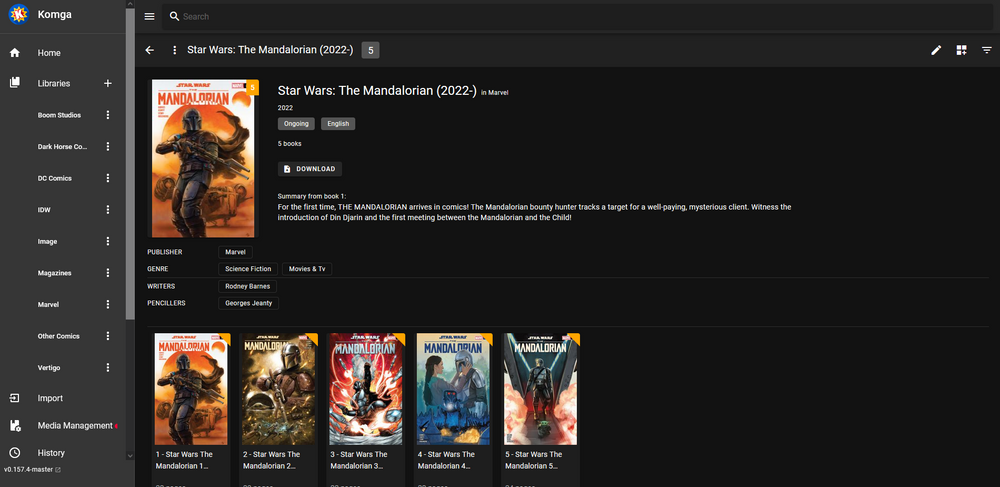Open book 5 Mandalorian cover thumbnail
Screen dimensions: 1000x487
click(x=540, y=389)
